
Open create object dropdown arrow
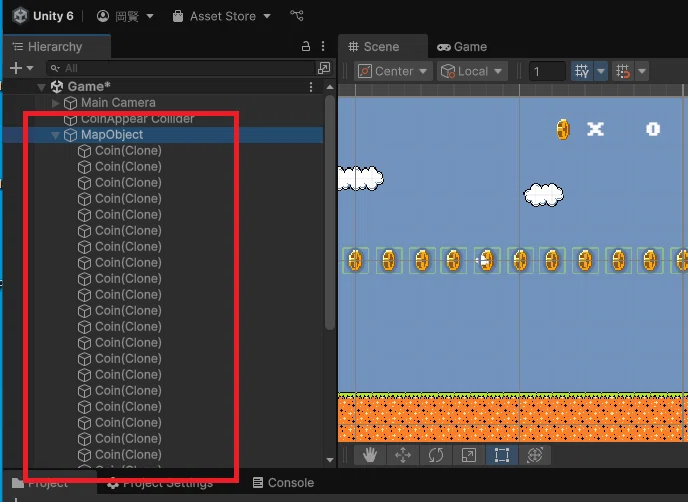[x=30, y=68]
